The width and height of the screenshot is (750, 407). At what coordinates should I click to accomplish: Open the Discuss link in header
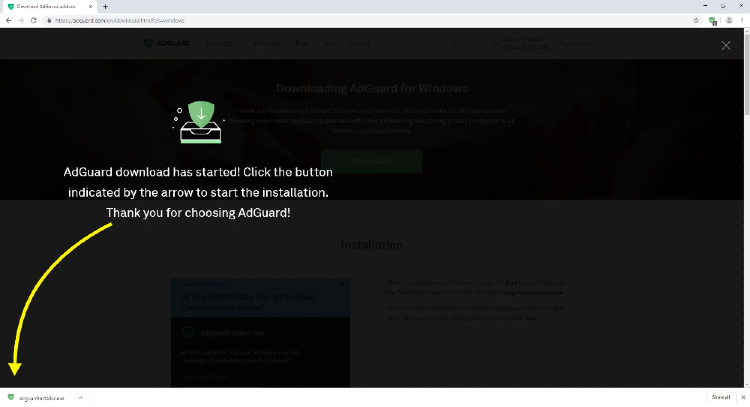tap(359, 43)
